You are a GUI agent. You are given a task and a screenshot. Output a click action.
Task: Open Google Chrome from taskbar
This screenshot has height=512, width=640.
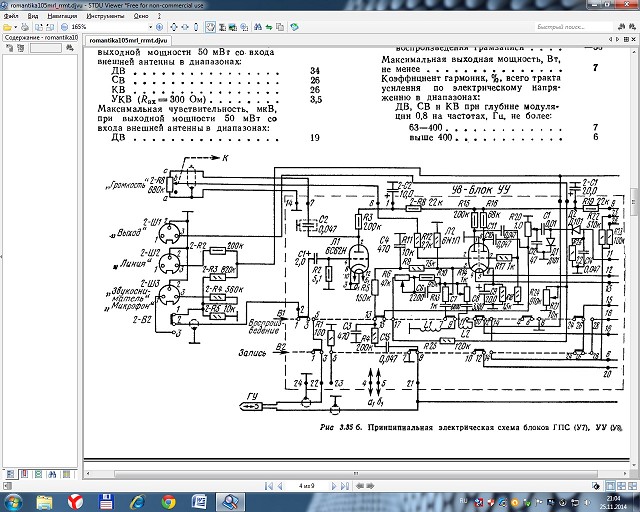168,502
